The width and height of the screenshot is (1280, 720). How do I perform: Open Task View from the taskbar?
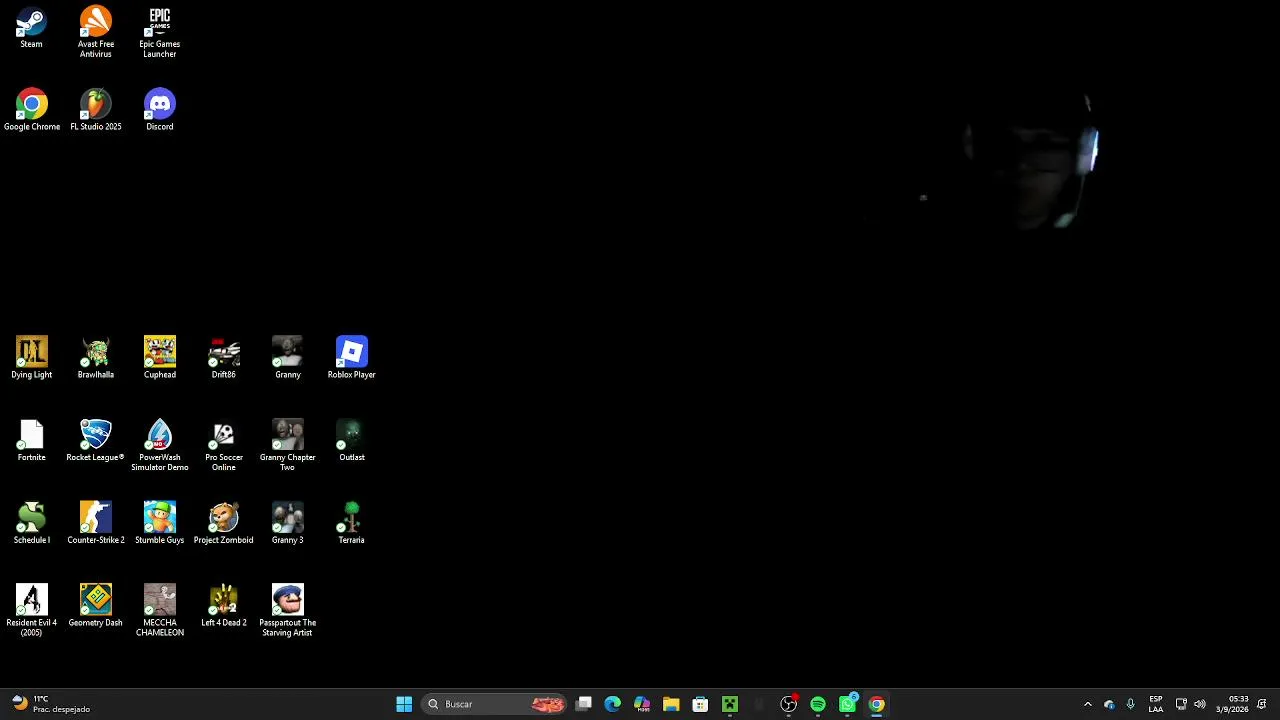pos(584,704)
